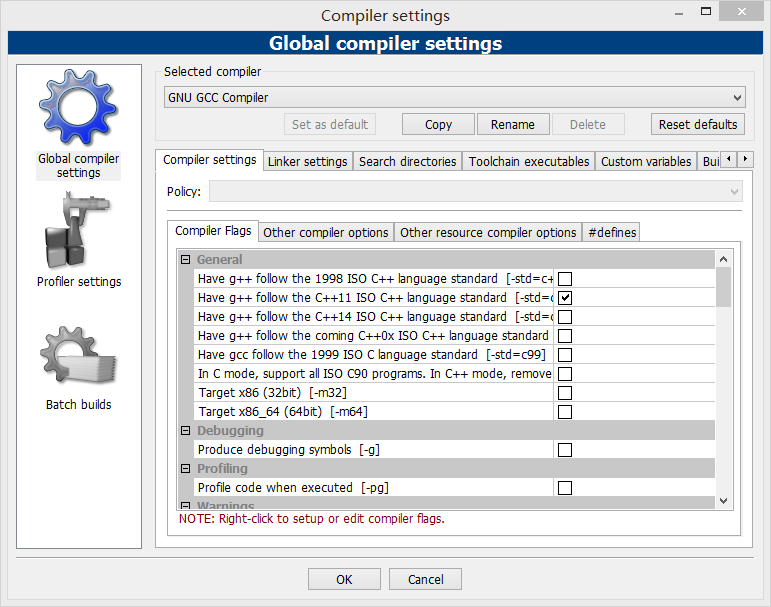Check Profile code when executed -pg box
The width and height of the screenshot is (771, 607).
pyautogui.click(x=565, y=488)
